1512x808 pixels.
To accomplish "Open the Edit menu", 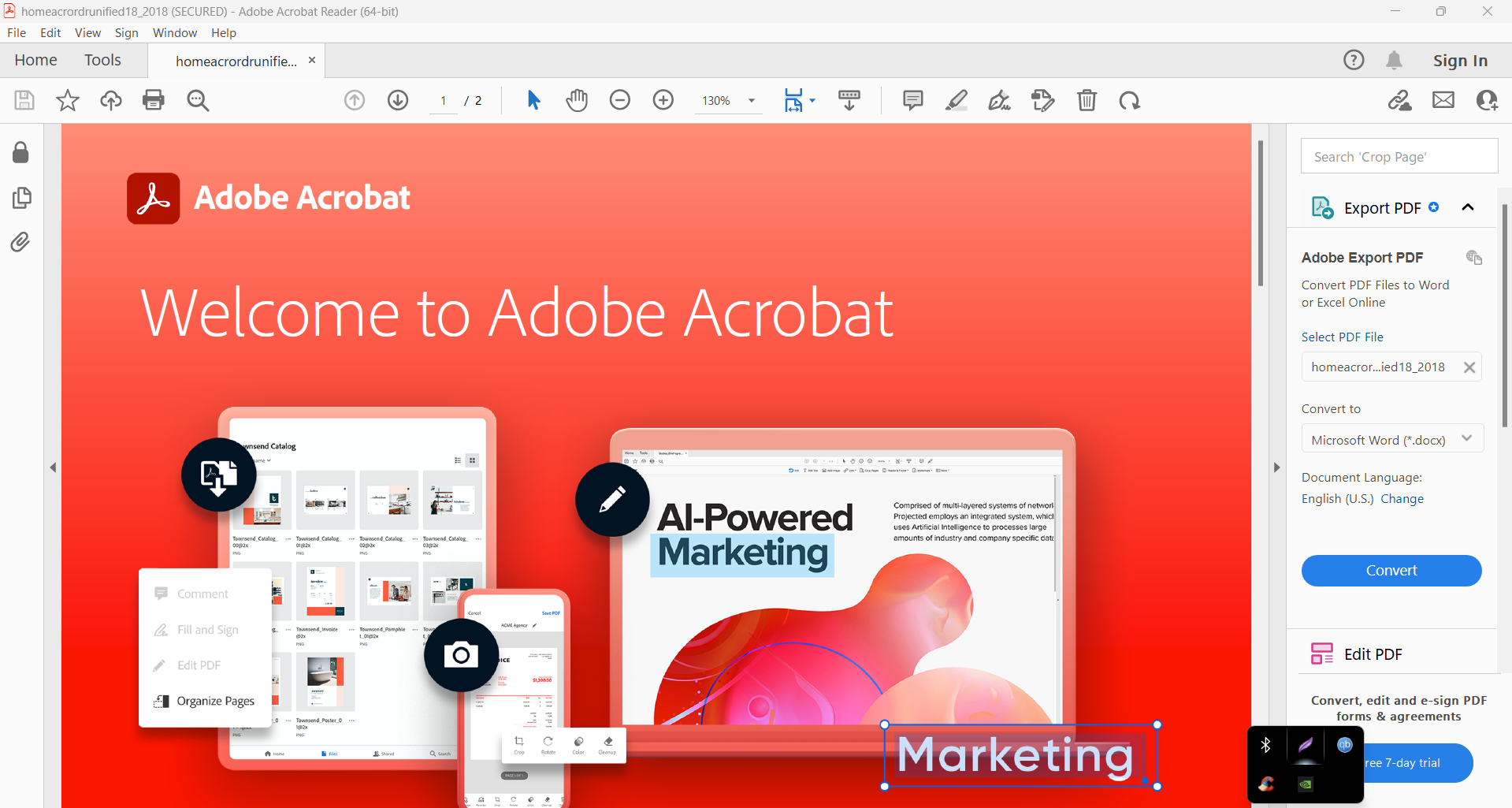I will click(x=50, y=32).
